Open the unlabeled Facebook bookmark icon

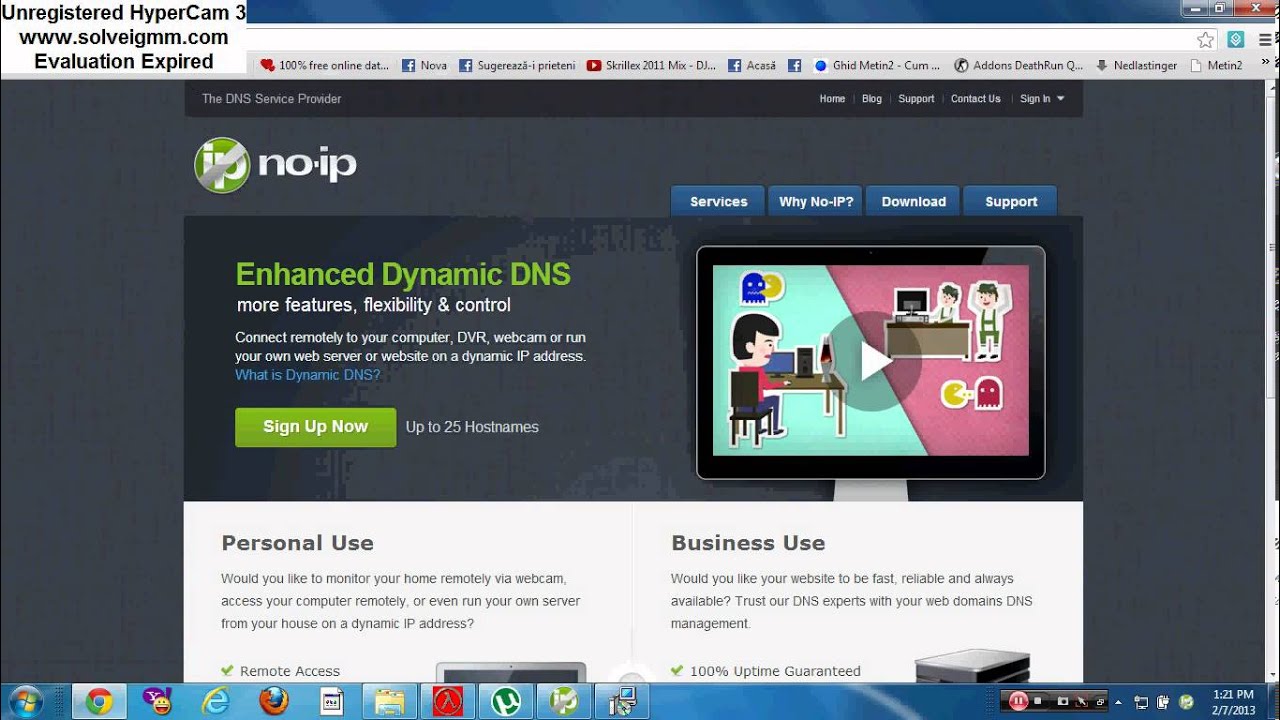tap(794, 65)
